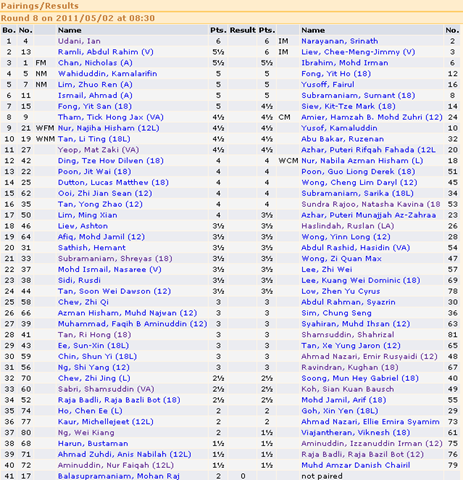
Task: Open Sim, Chung Seng link
Action: click(x=336, y=313)
